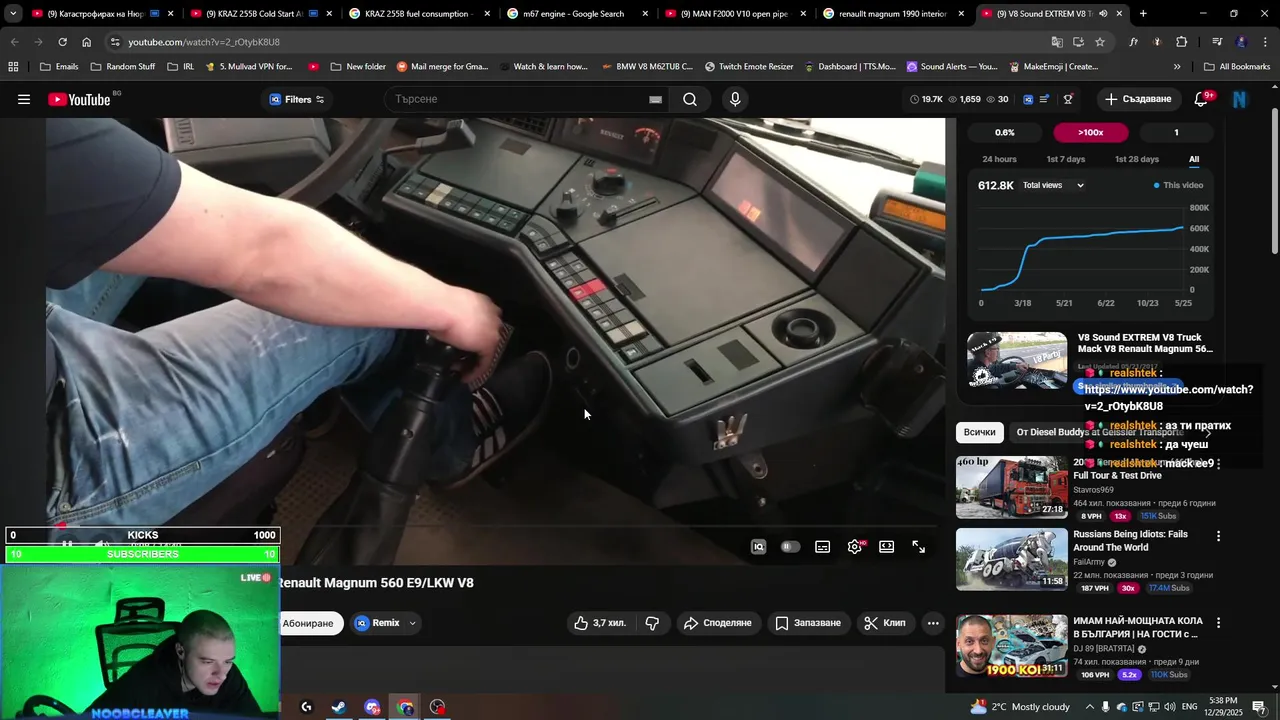The width and height of the screenshot is (1280, 720).
Task: Click the Създаване create button
Action: (1137, 99)
